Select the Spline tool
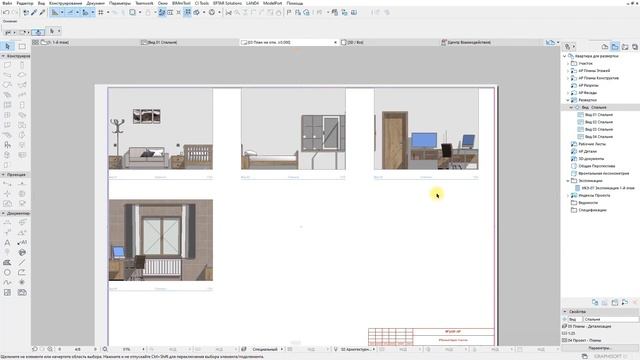Image resolution: width=640 pixels, height=360 pixels. pos(7,282)
